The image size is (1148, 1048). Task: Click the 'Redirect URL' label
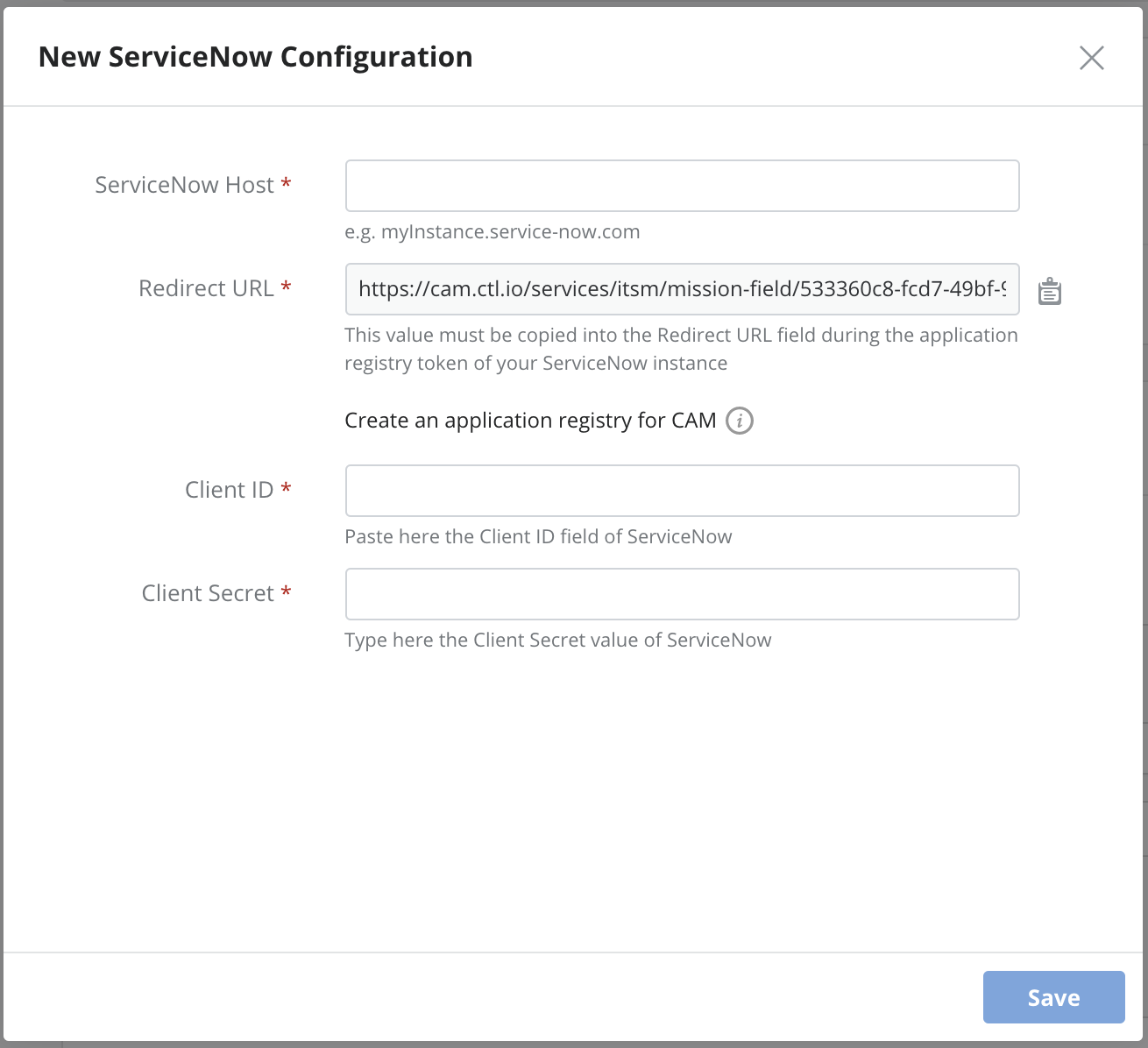point(206,288)
